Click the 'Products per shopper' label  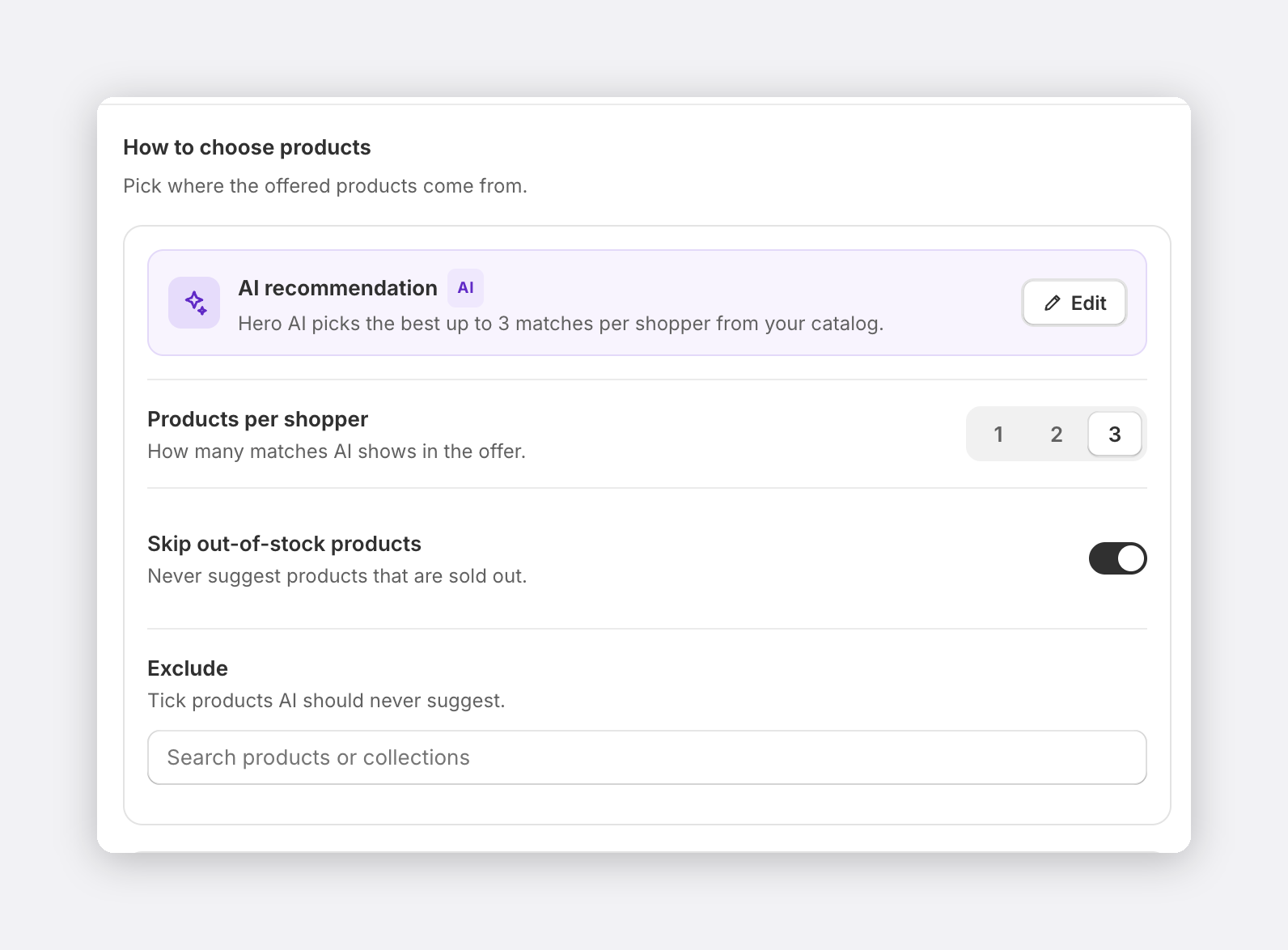tap(257, 419)
